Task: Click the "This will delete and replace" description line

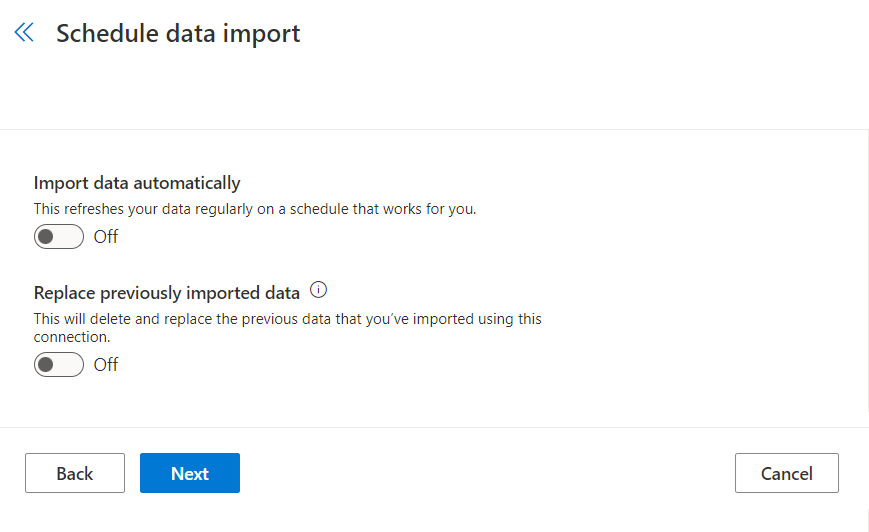Action: click(x=288, y=319)
